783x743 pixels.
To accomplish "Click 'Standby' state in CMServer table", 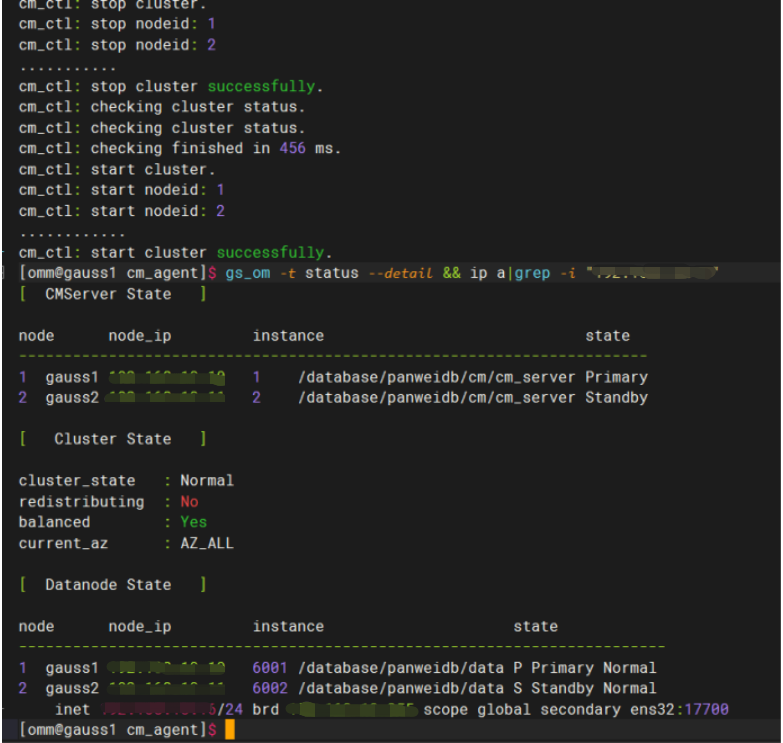I will (616, 398).
